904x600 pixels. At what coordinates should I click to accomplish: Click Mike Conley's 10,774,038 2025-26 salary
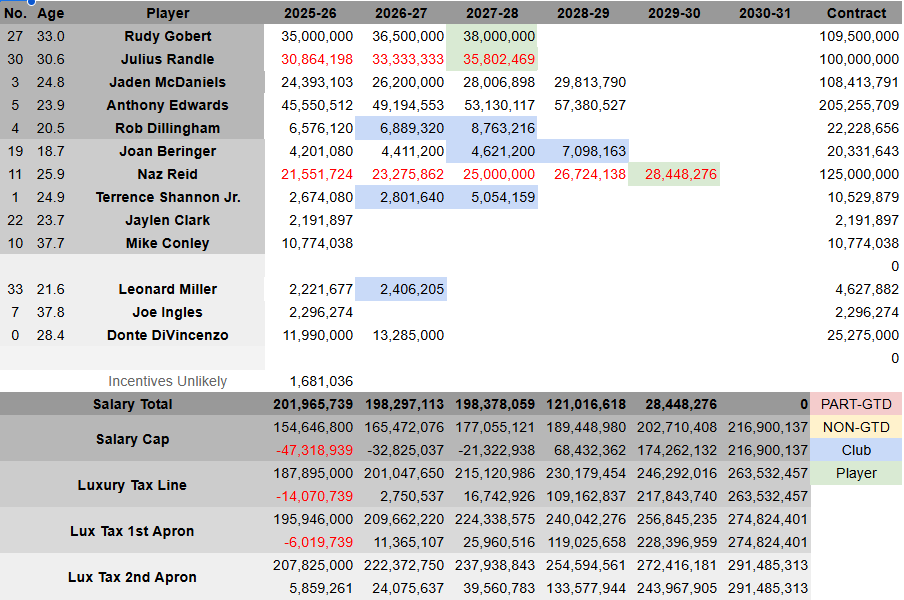[310, 243]
